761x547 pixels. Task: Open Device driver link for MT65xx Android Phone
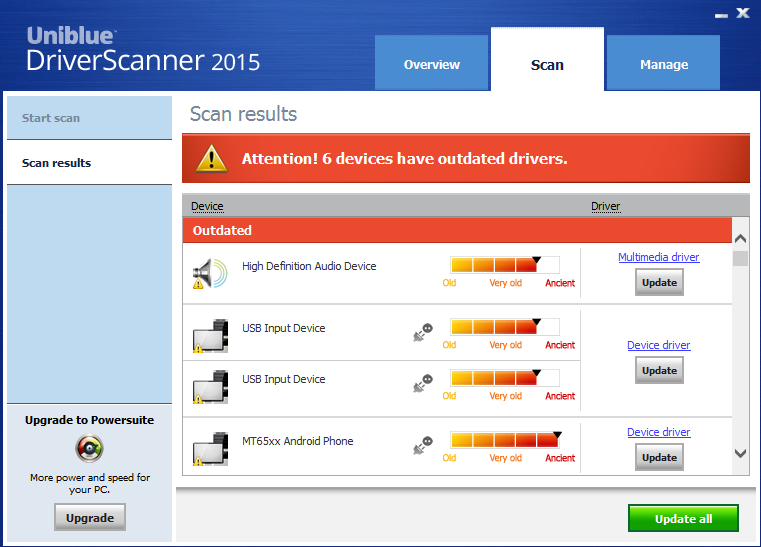click(659, 432)
